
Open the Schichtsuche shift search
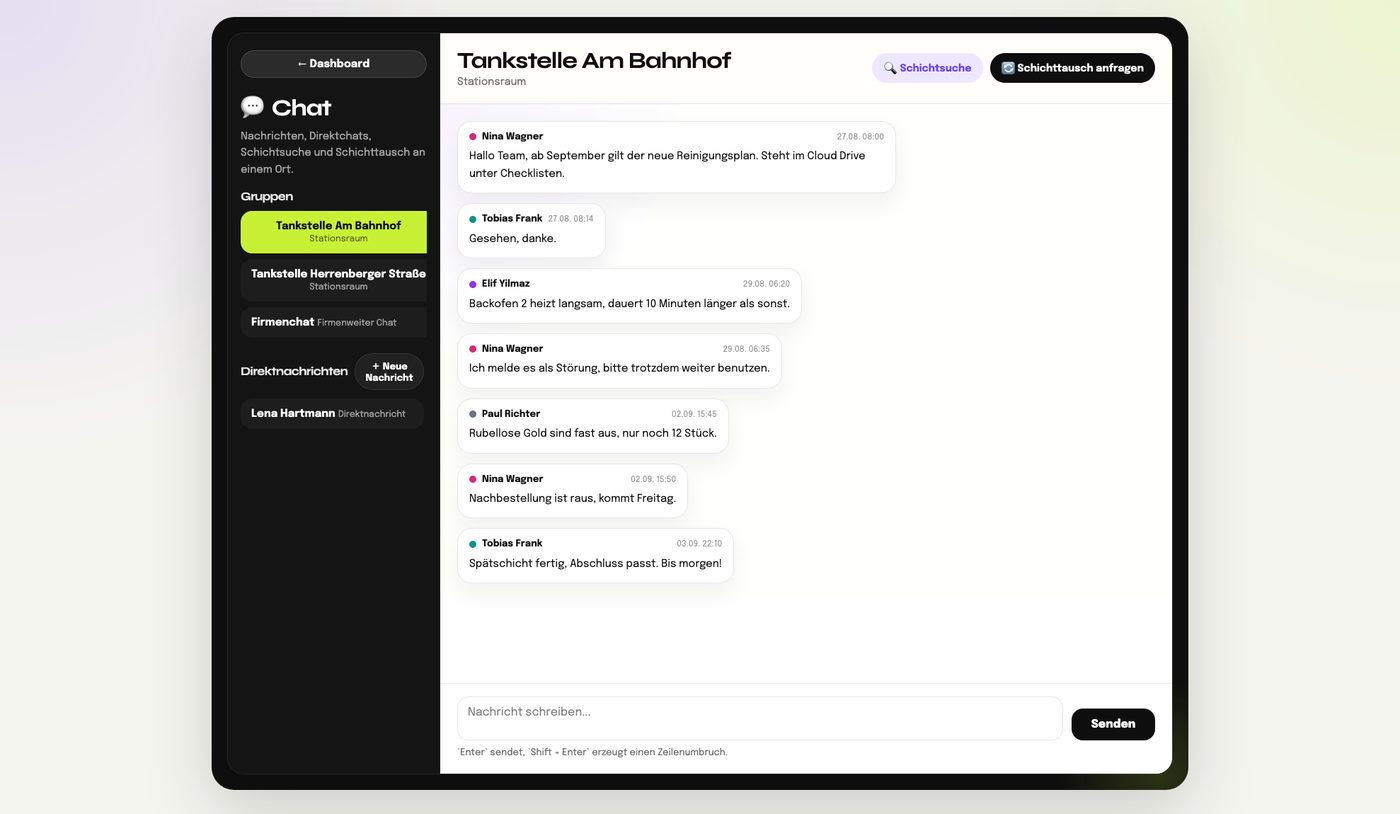click(x=927, y=68)
